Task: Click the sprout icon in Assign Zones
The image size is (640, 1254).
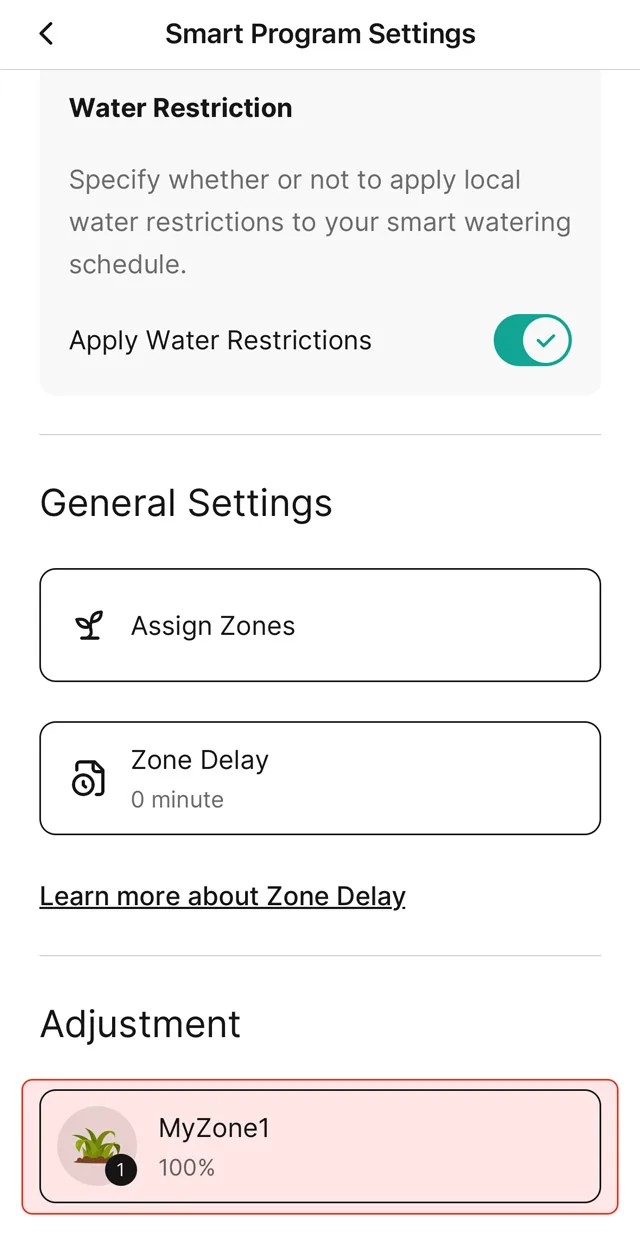Action: [x=89, y=626]
